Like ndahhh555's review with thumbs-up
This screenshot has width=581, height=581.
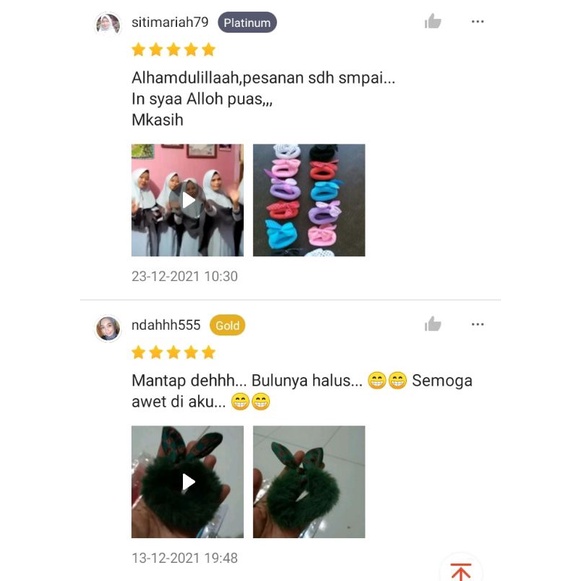(433, 324)
